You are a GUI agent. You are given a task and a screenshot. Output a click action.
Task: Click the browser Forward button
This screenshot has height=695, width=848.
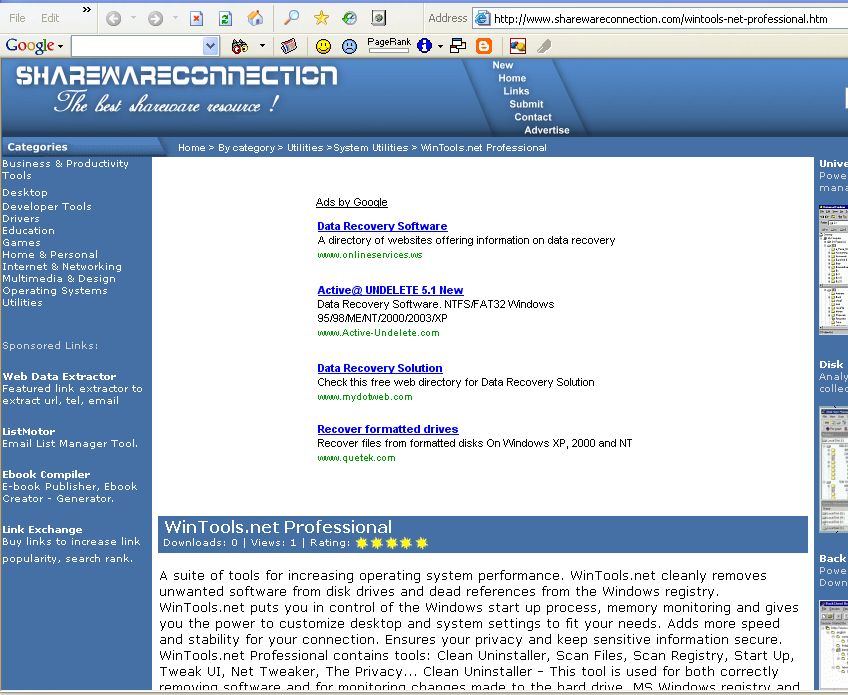155,19
